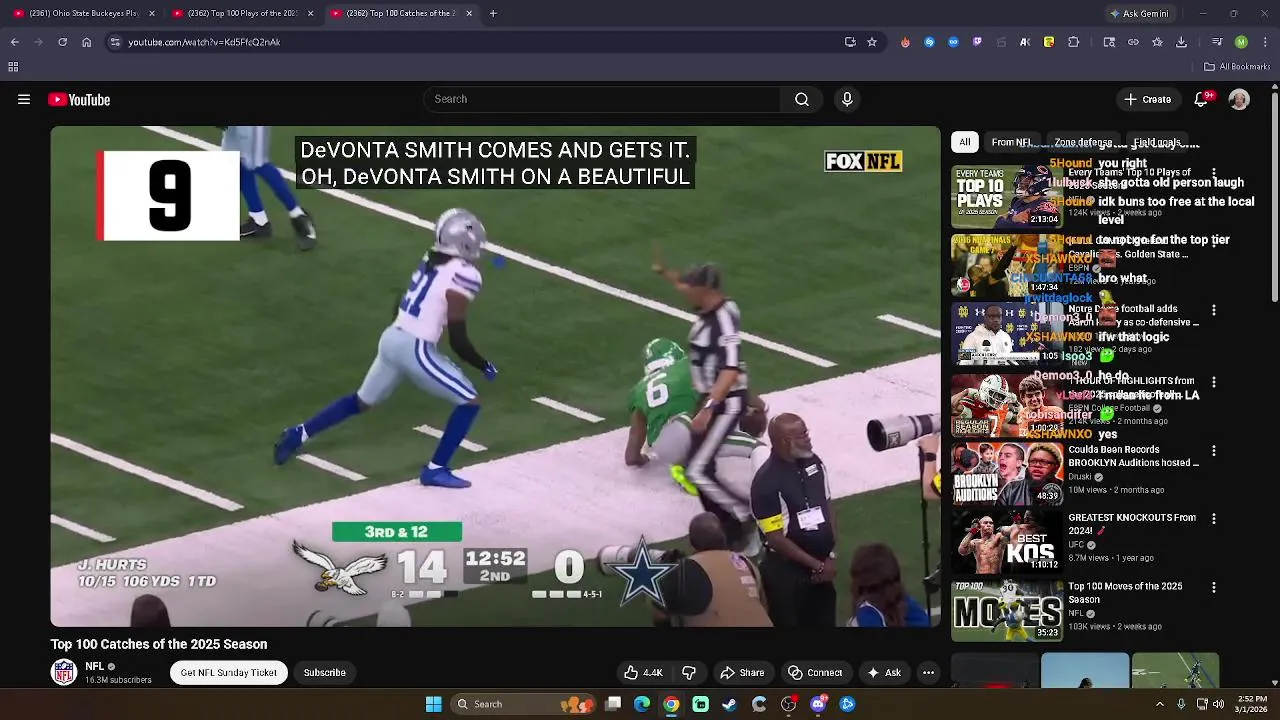Image resolution: width=1280 pixels, height=720 pixels.
Task: Subscribe to the NFL channel
Action: 325,673
